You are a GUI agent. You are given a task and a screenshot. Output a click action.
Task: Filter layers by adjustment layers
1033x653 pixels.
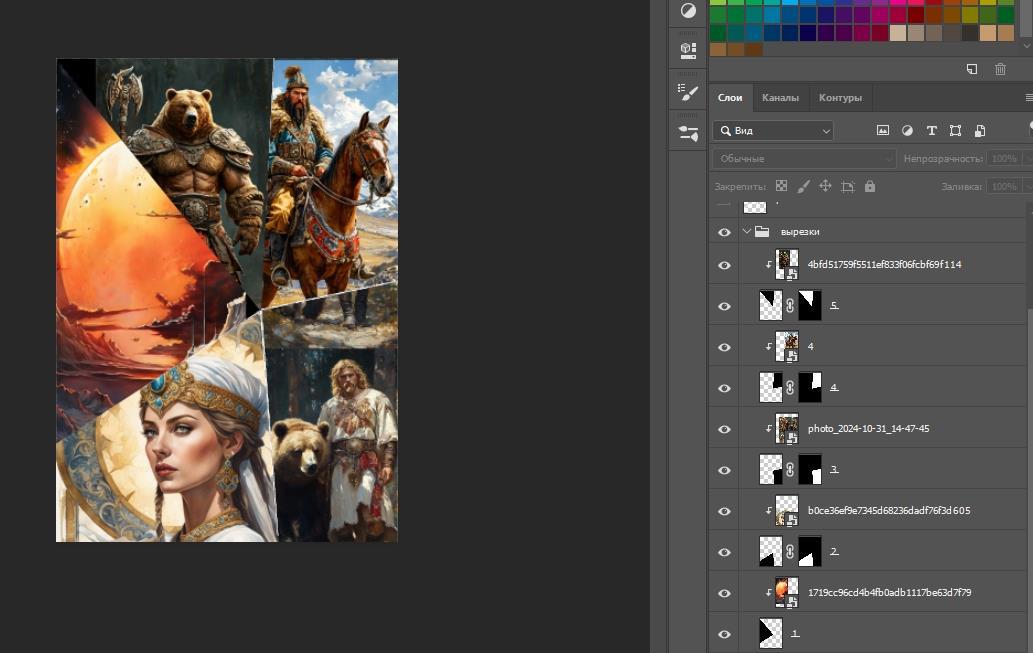point(907,131)
